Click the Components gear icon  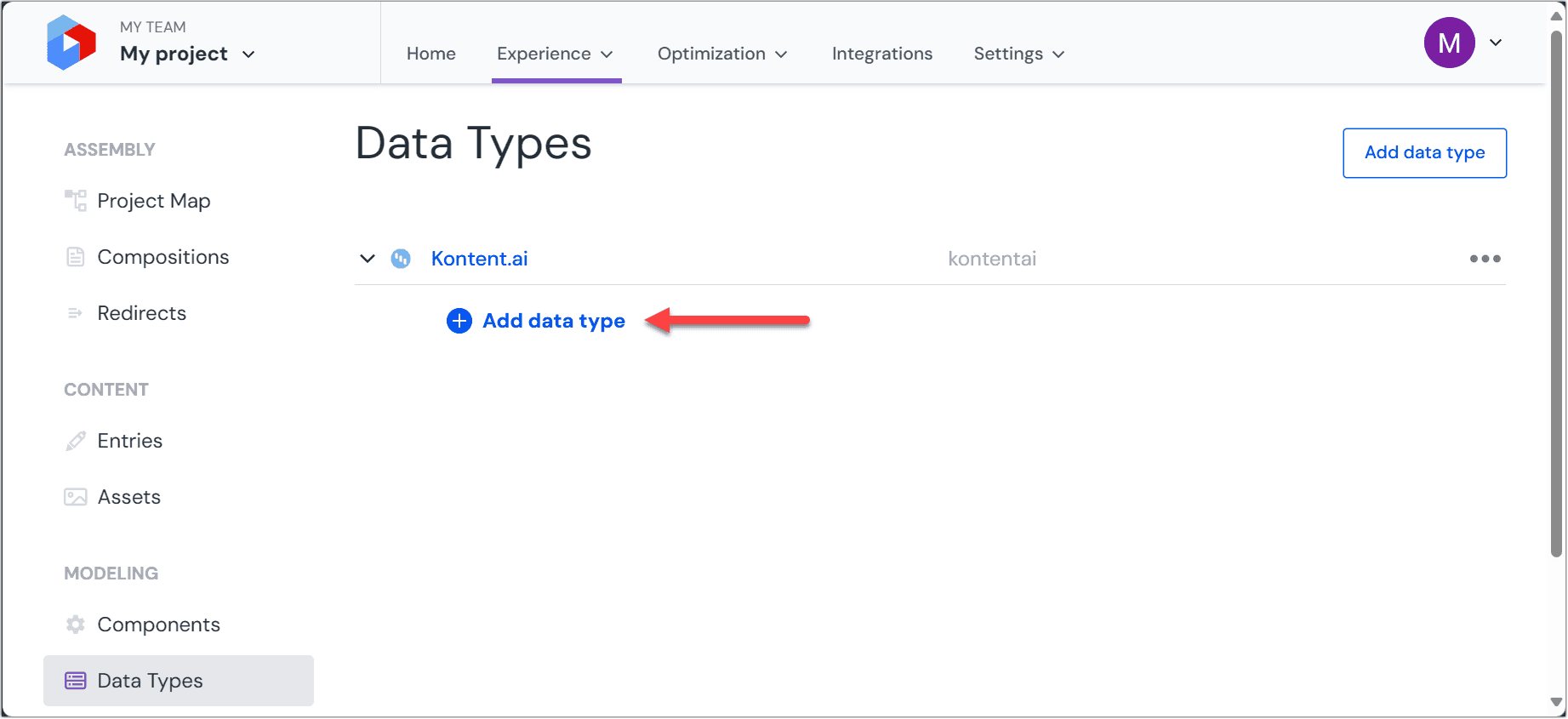pyautogui.click(x=76, y=625)
